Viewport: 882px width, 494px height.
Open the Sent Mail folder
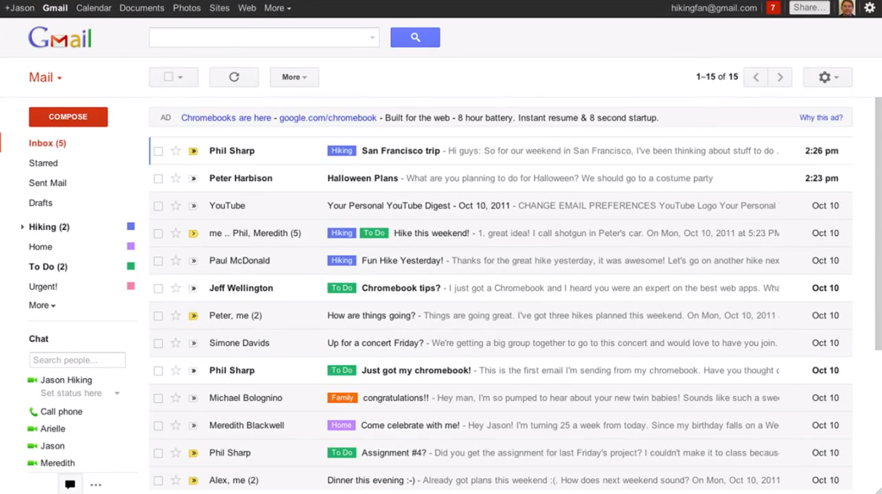(48, 183)
